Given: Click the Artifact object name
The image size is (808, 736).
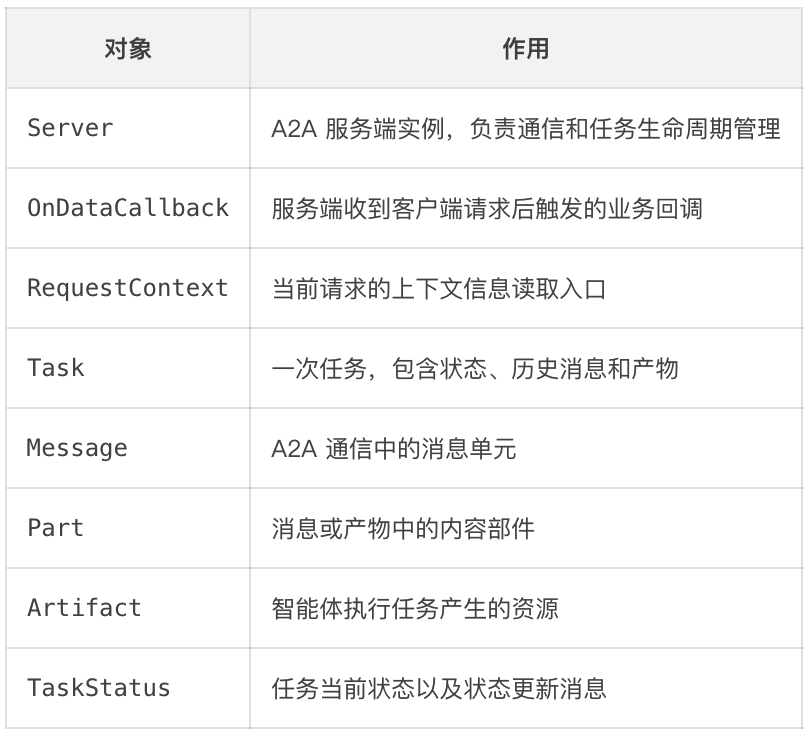Looking at the screenshot, I should click(x=85, y=608).
